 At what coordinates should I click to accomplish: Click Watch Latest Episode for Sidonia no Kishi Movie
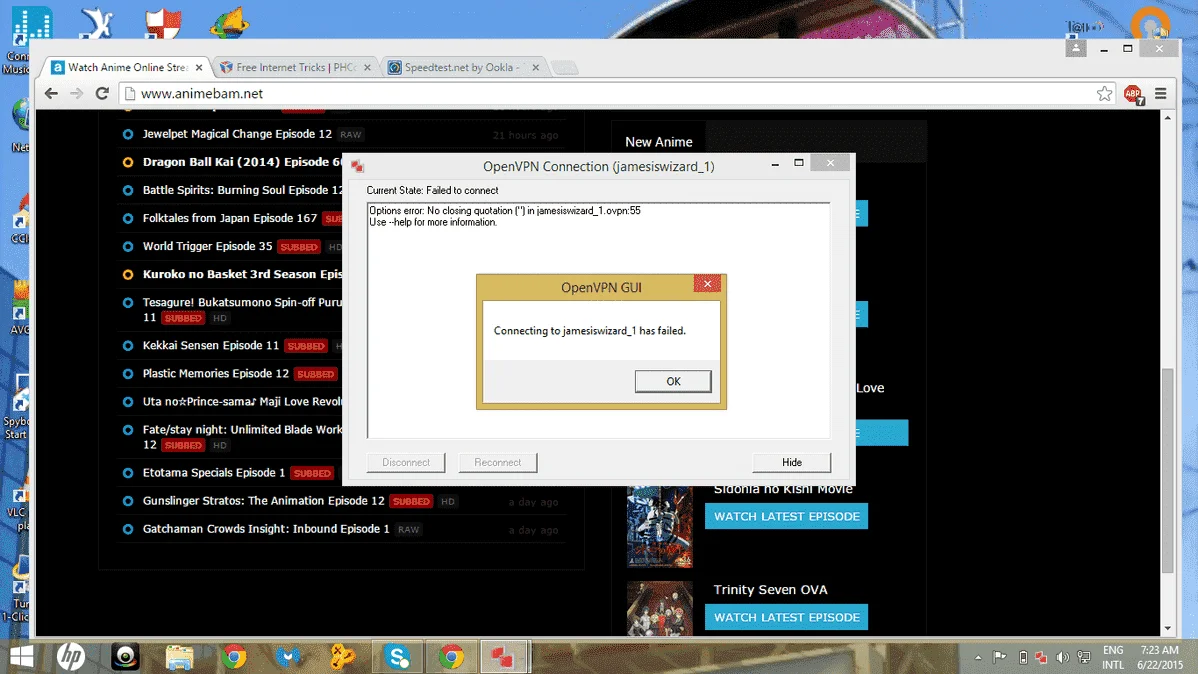tap(786, 516)
